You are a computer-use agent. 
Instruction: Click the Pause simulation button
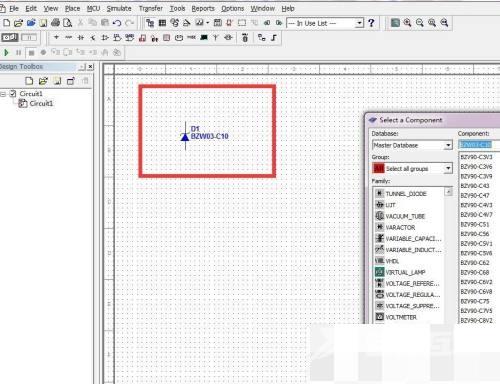18,52
